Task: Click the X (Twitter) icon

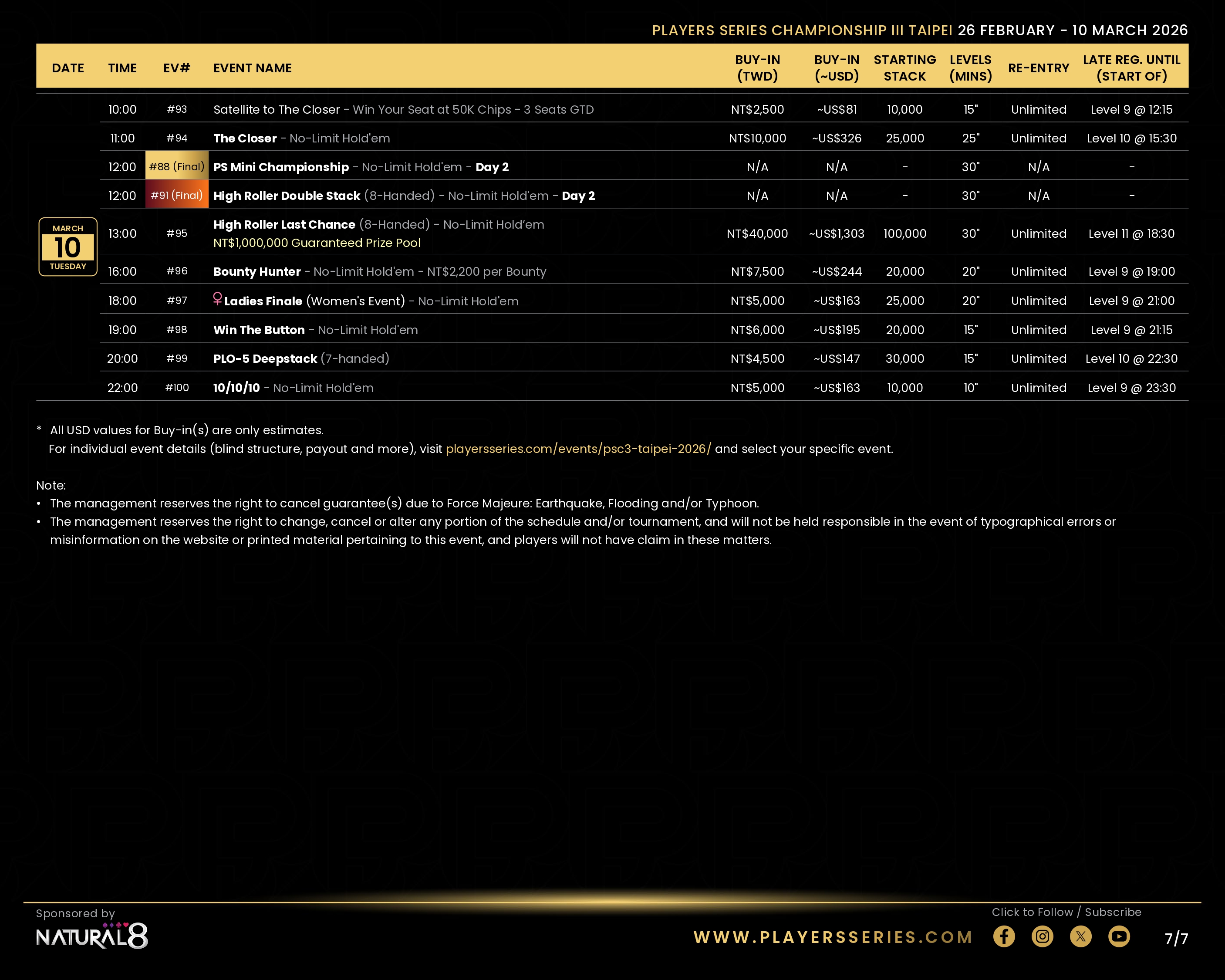Action: [1081, 936]
